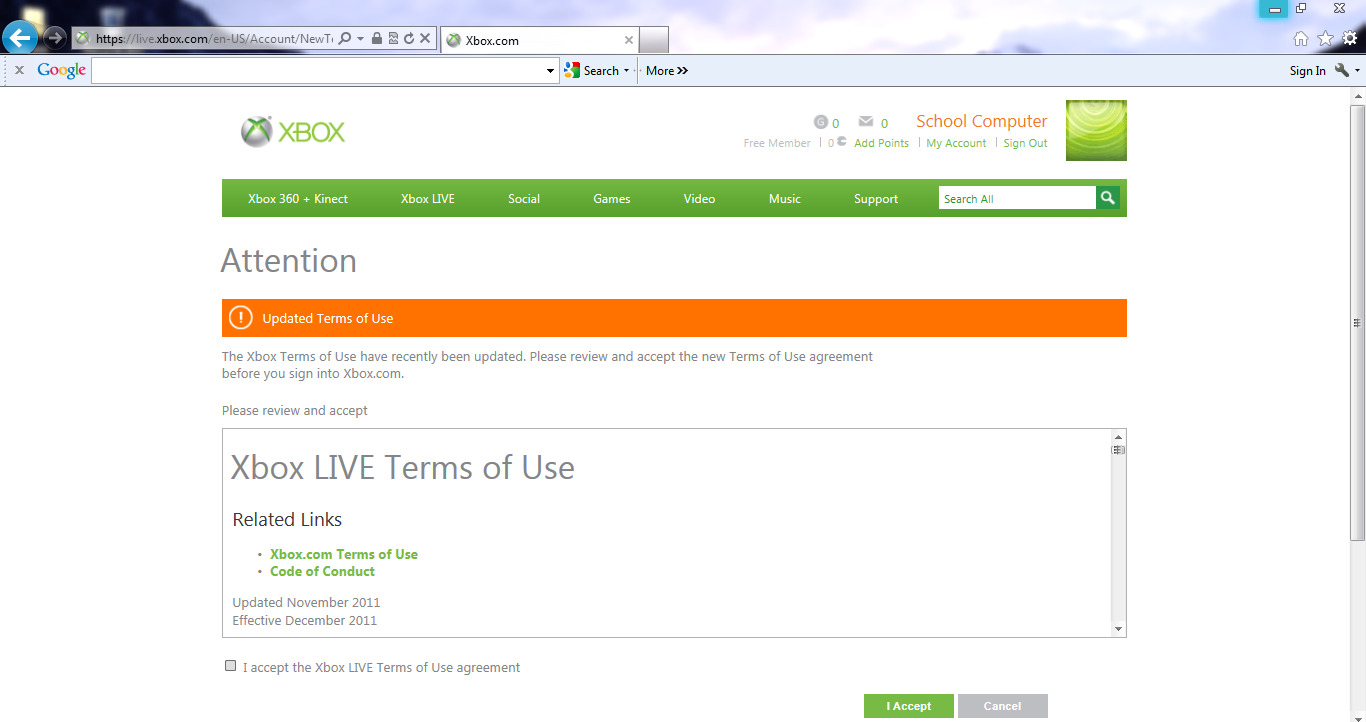
Task: Click Sign In on the Google Toolbar
Action: click(x=1307, y=70)
